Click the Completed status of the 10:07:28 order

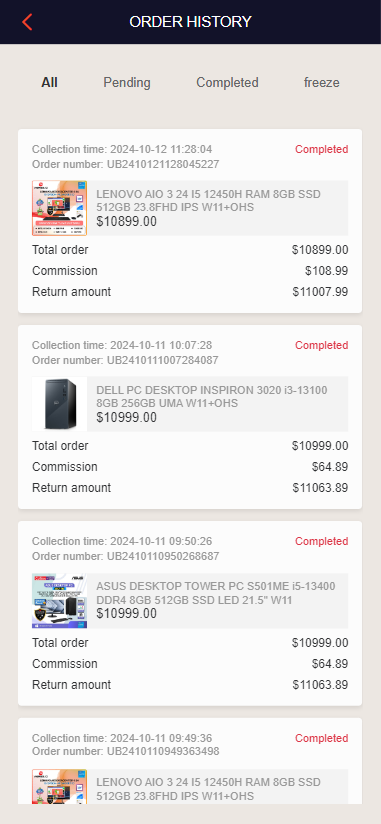[322, 345]
